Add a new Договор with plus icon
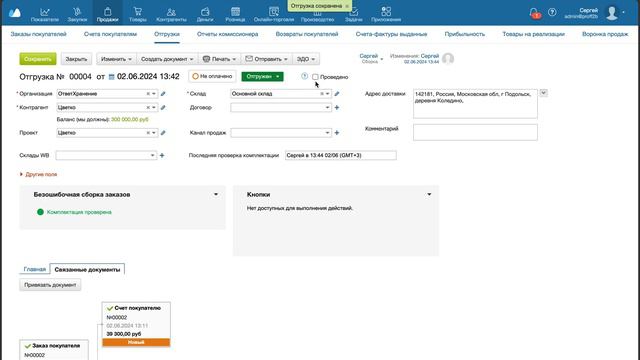The image size is (640, 360). 337,107
